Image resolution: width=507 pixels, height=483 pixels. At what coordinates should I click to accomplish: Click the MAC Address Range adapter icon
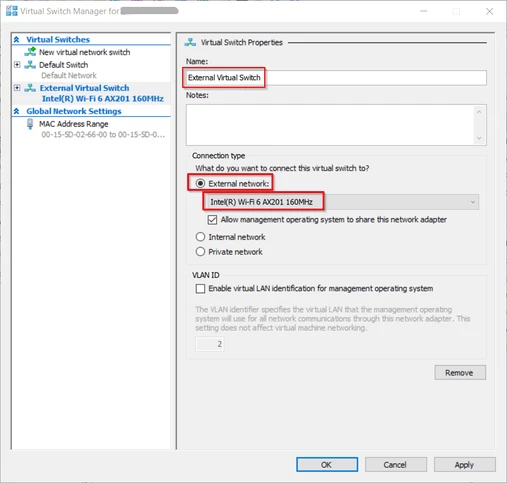click(x=30, y=124)
